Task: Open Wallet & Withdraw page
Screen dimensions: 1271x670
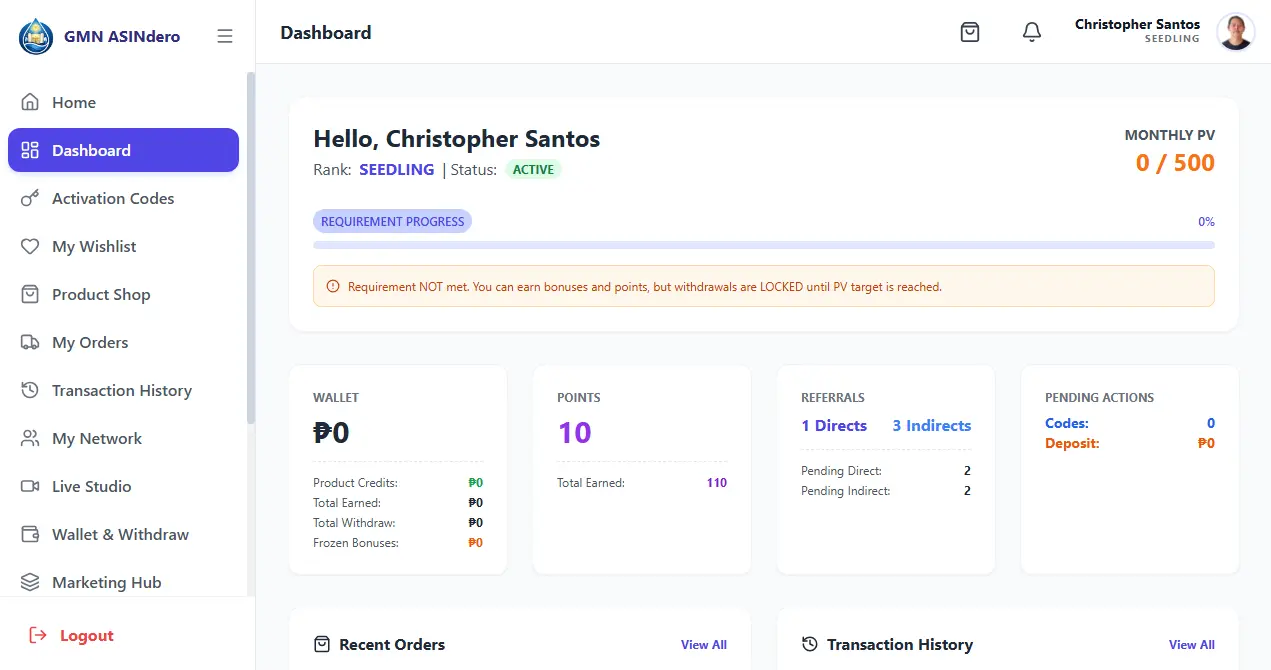Action: [123, 534]
